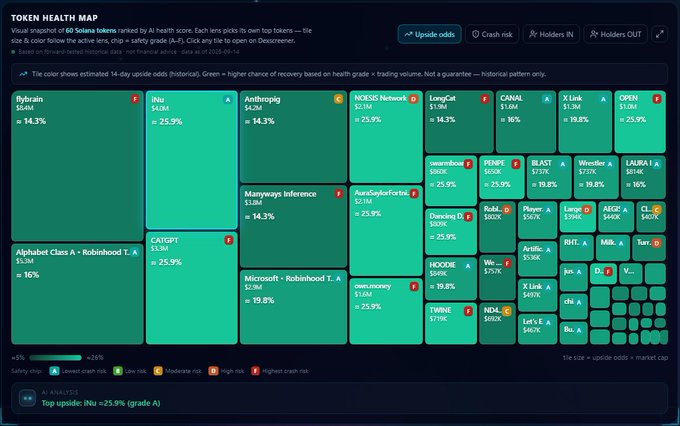Open the AEGIS tile

point(616,216)
